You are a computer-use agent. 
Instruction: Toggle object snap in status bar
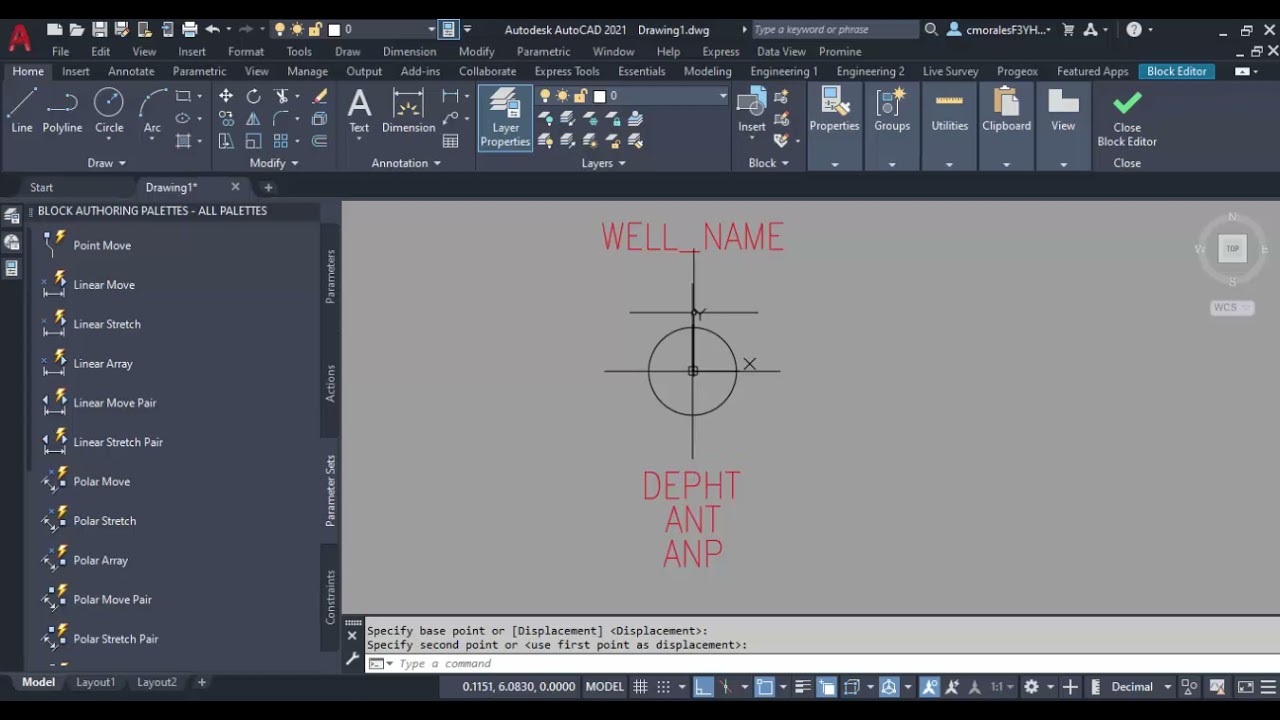(765, 687)
